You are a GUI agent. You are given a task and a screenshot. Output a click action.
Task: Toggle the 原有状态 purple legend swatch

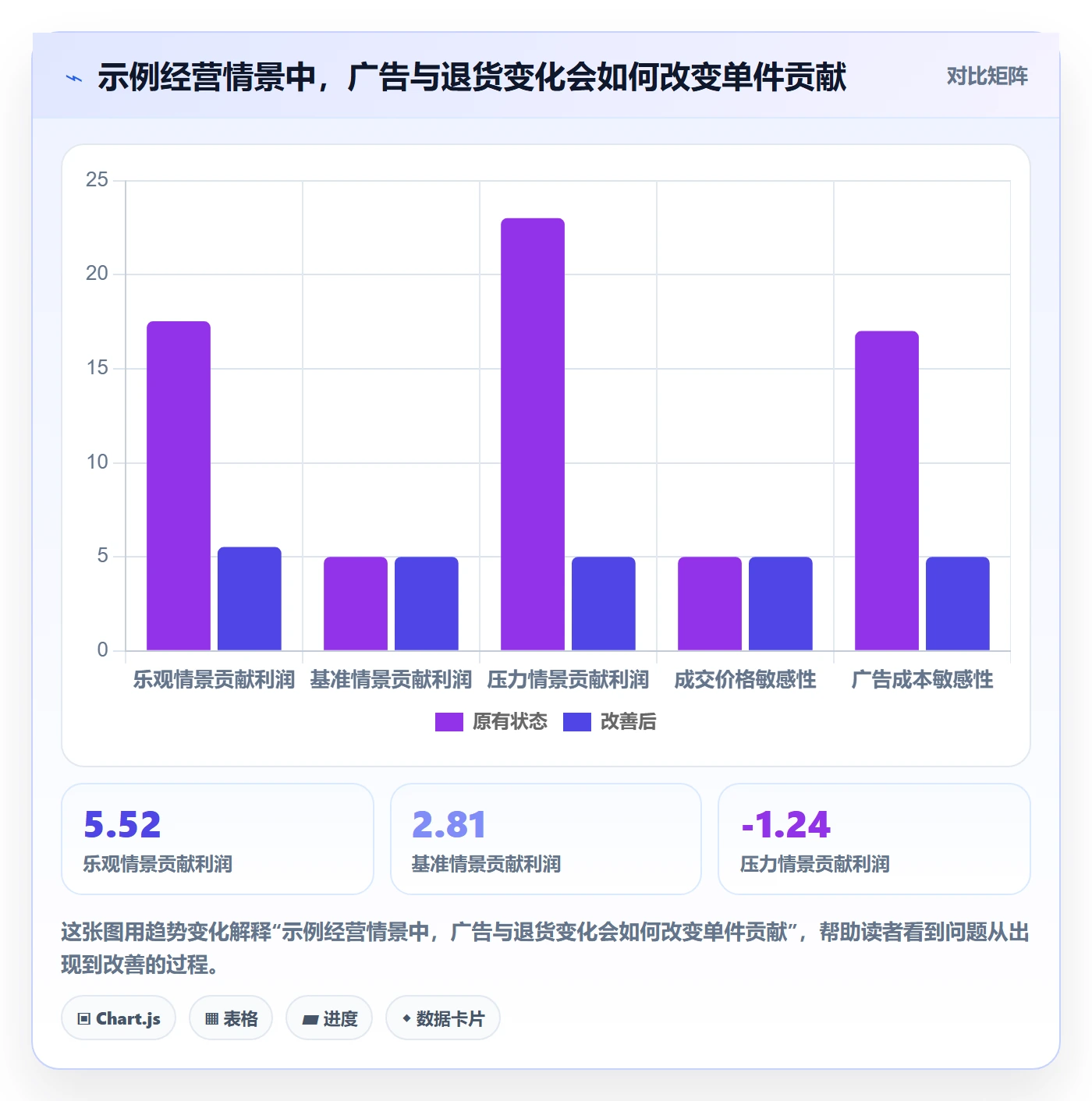448,722
